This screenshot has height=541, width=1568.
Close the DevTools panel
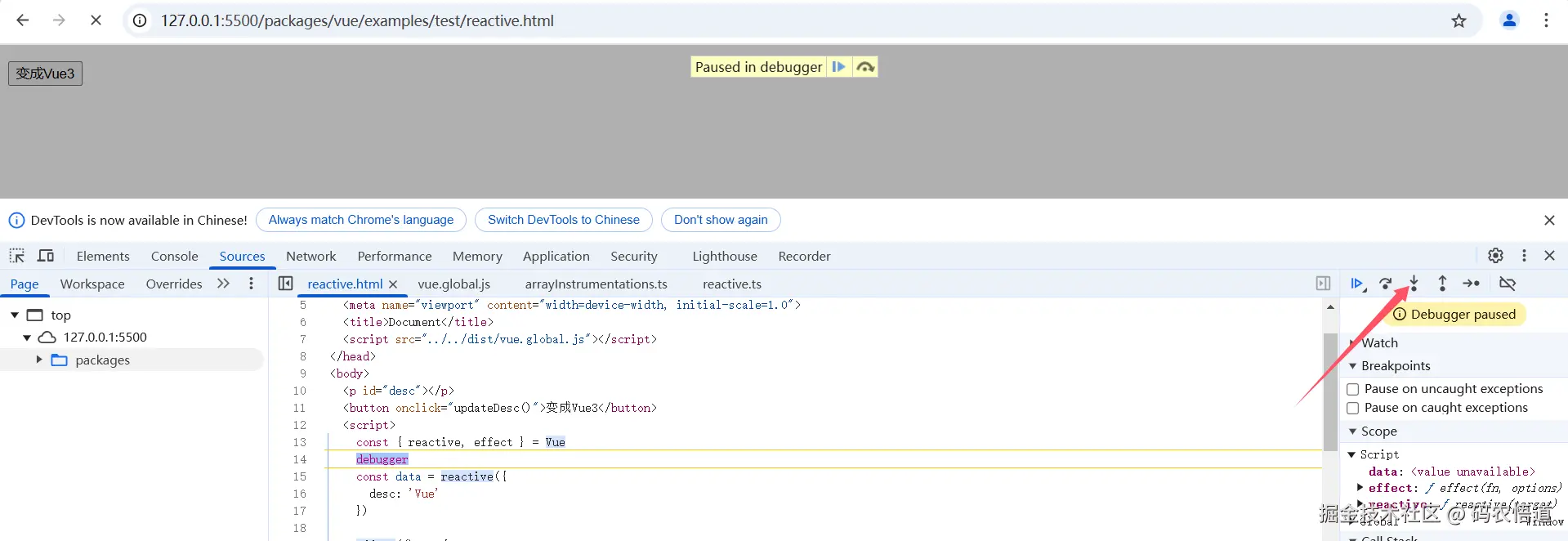tap(1549, 256)
